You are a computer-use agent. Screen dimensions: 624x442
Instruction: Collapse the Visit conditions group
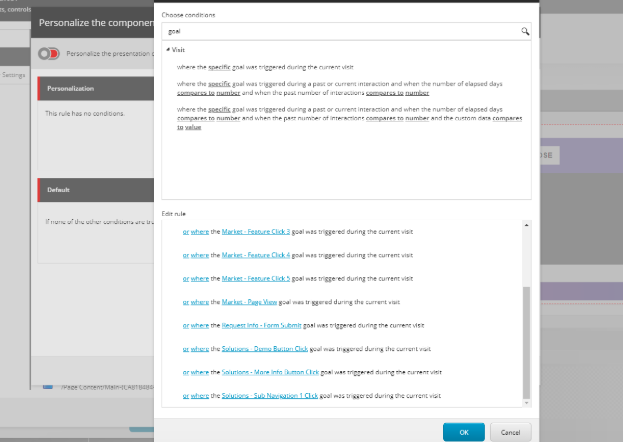[168, 50]
